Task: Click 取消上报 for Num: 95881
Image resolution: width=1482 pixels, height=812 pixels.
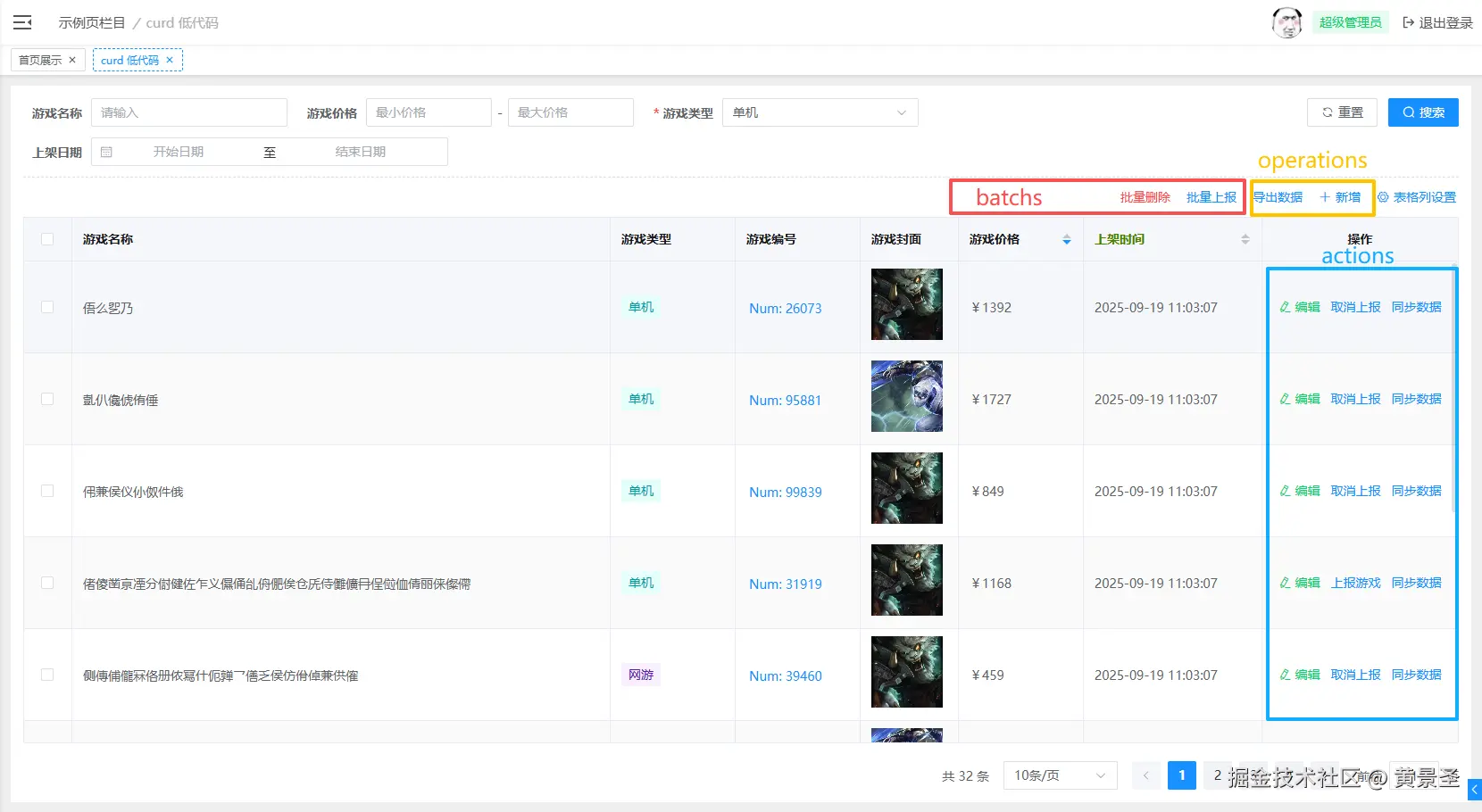Action: 1355,399
